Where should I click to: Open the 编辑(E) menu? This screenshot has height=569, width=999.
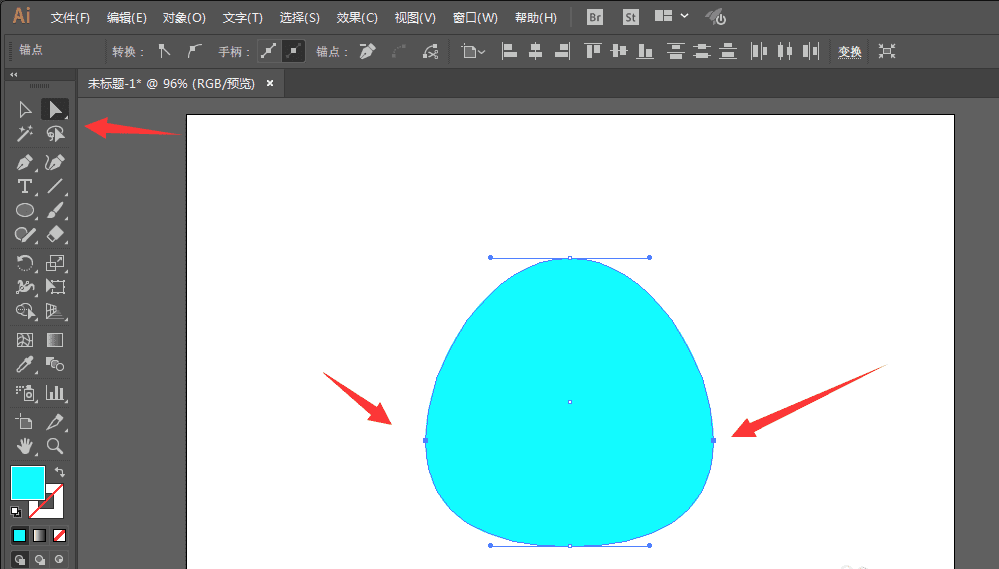[126, 18]
